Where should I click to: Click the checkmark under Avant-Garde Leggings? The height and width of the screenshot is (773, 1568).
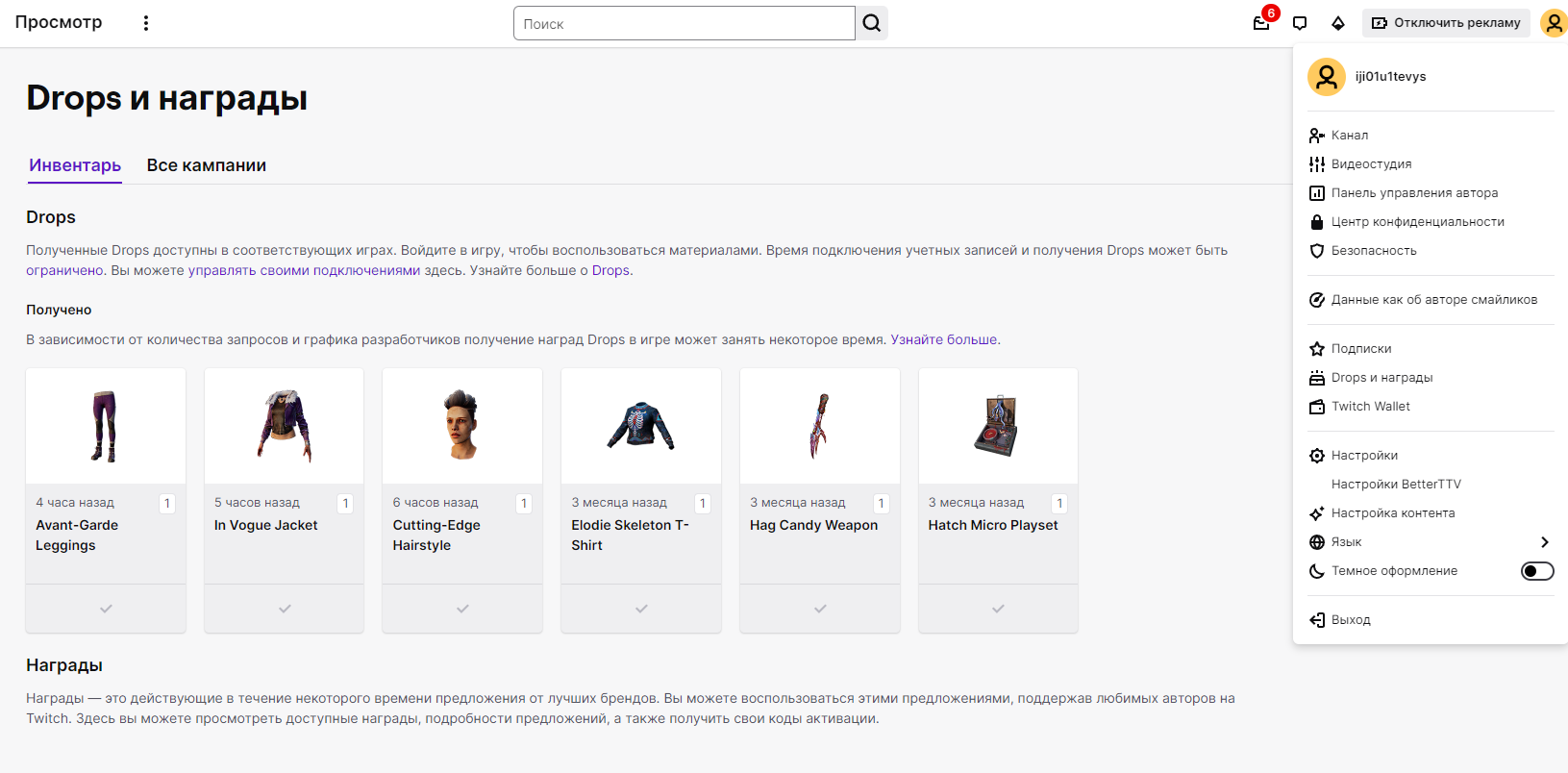[x=106, y=609]
